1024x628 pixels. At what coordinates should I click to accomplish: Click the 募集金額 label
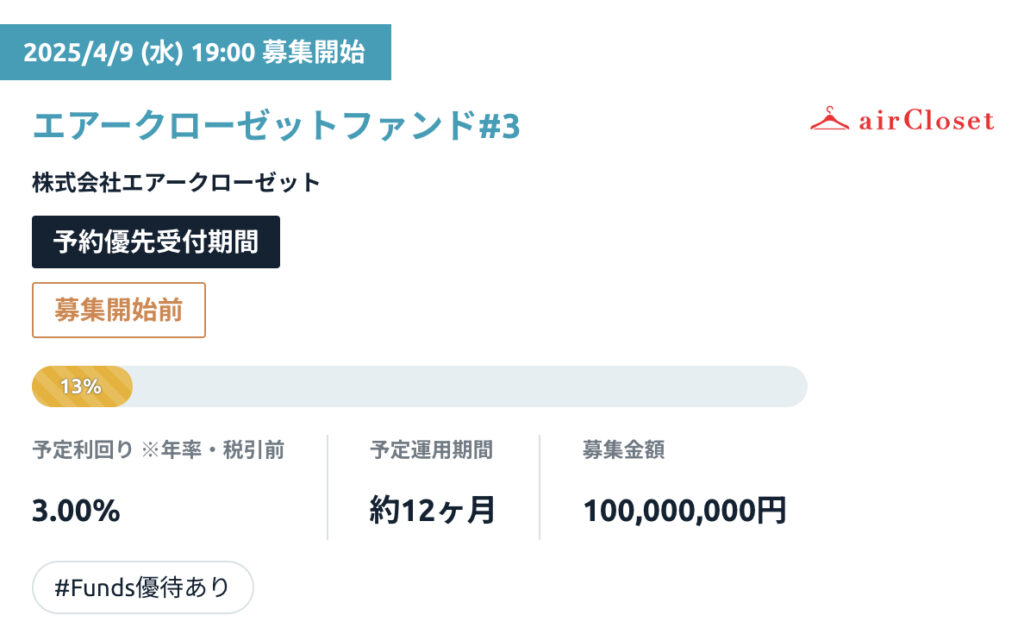click(624, 450)
